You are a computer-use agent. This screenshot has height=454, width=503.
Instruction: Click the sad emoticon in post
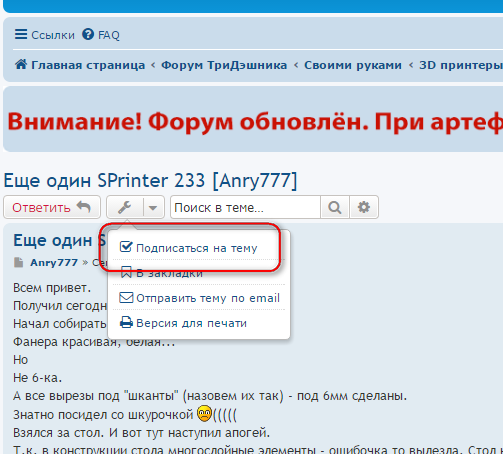(204, 414)
